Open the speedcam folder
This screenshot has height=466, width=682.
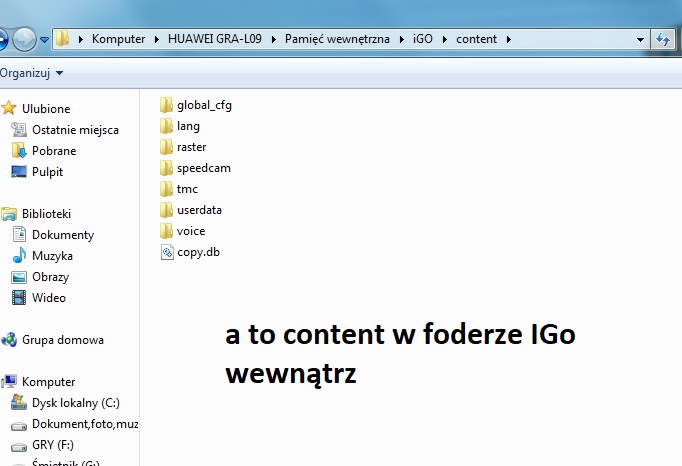tap(203, 168)
